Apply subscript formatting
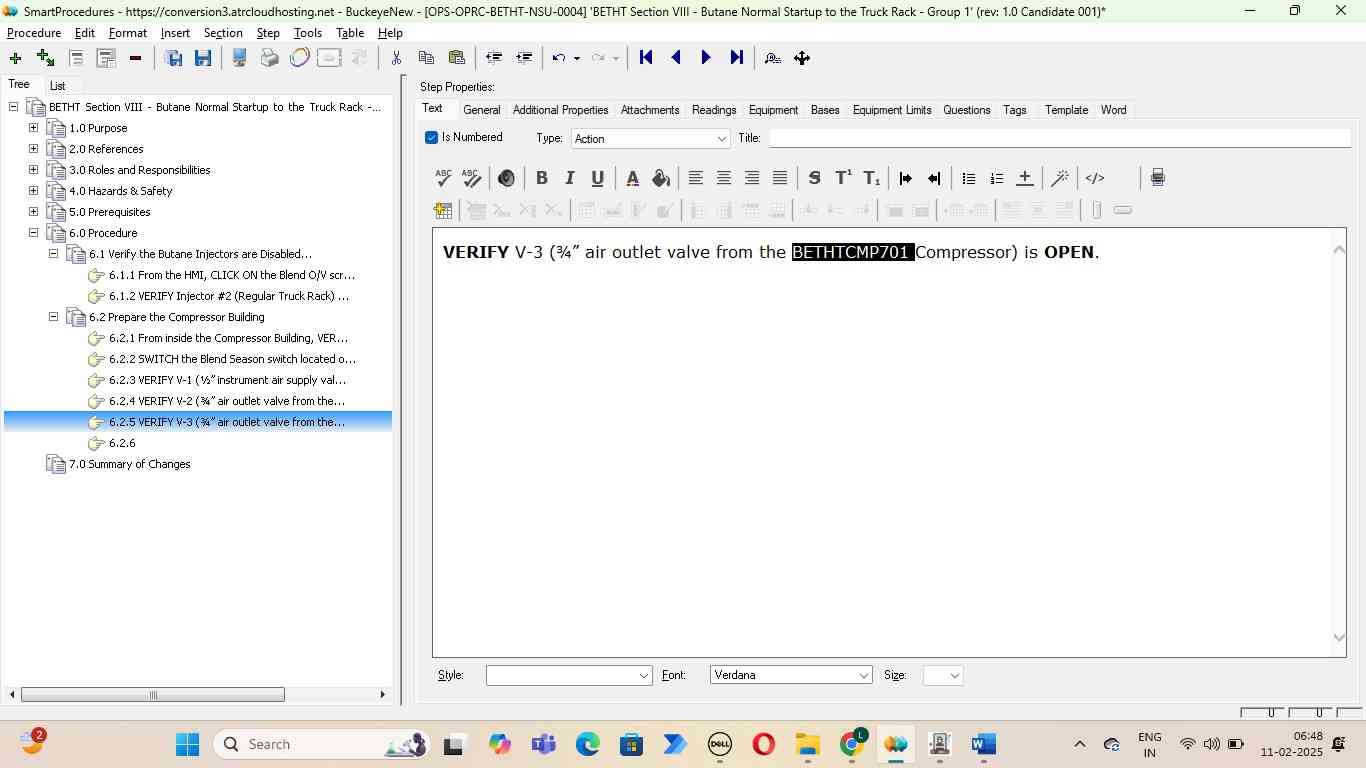This screenshot has height=768, width=1366. click(872, 178)
